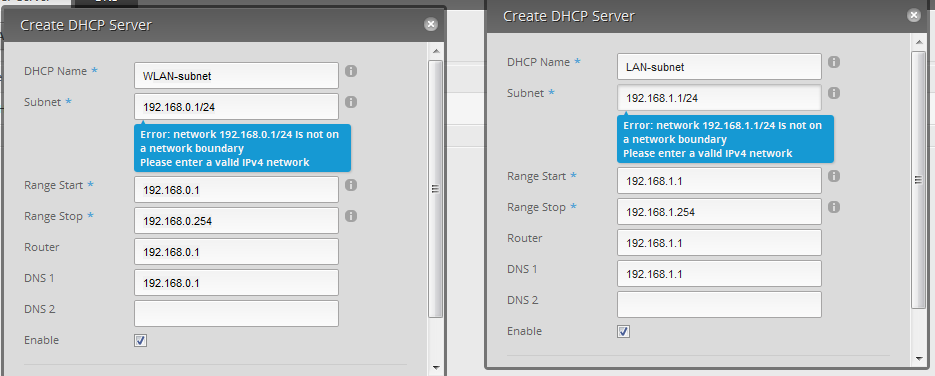
Task: Click empty DNS 2 field in LAN-subnet dialog
Action: click(720, 304)
